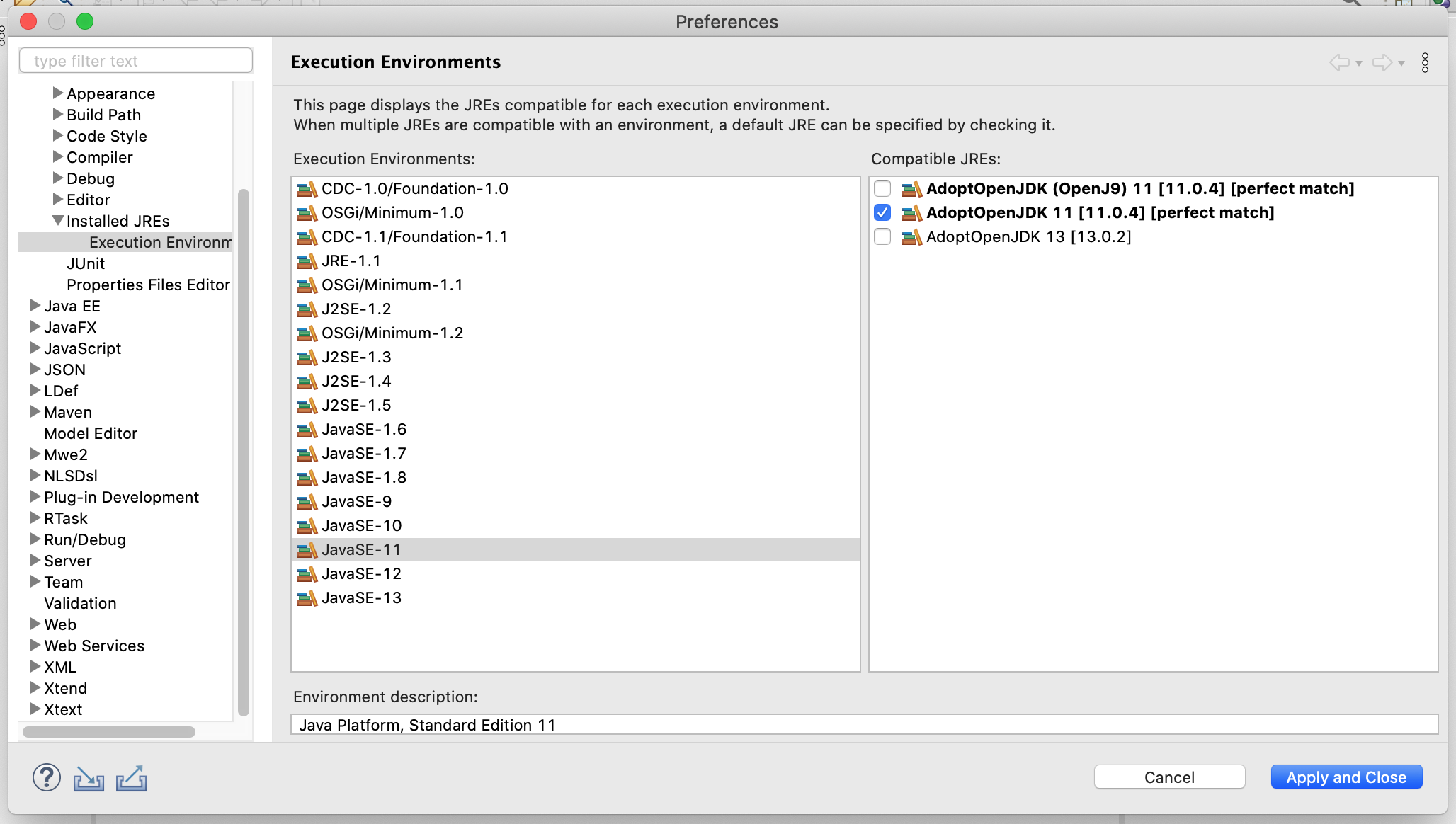Click the Export preferences icon
The image size is (1456, 824).
(x=131, y=778)
